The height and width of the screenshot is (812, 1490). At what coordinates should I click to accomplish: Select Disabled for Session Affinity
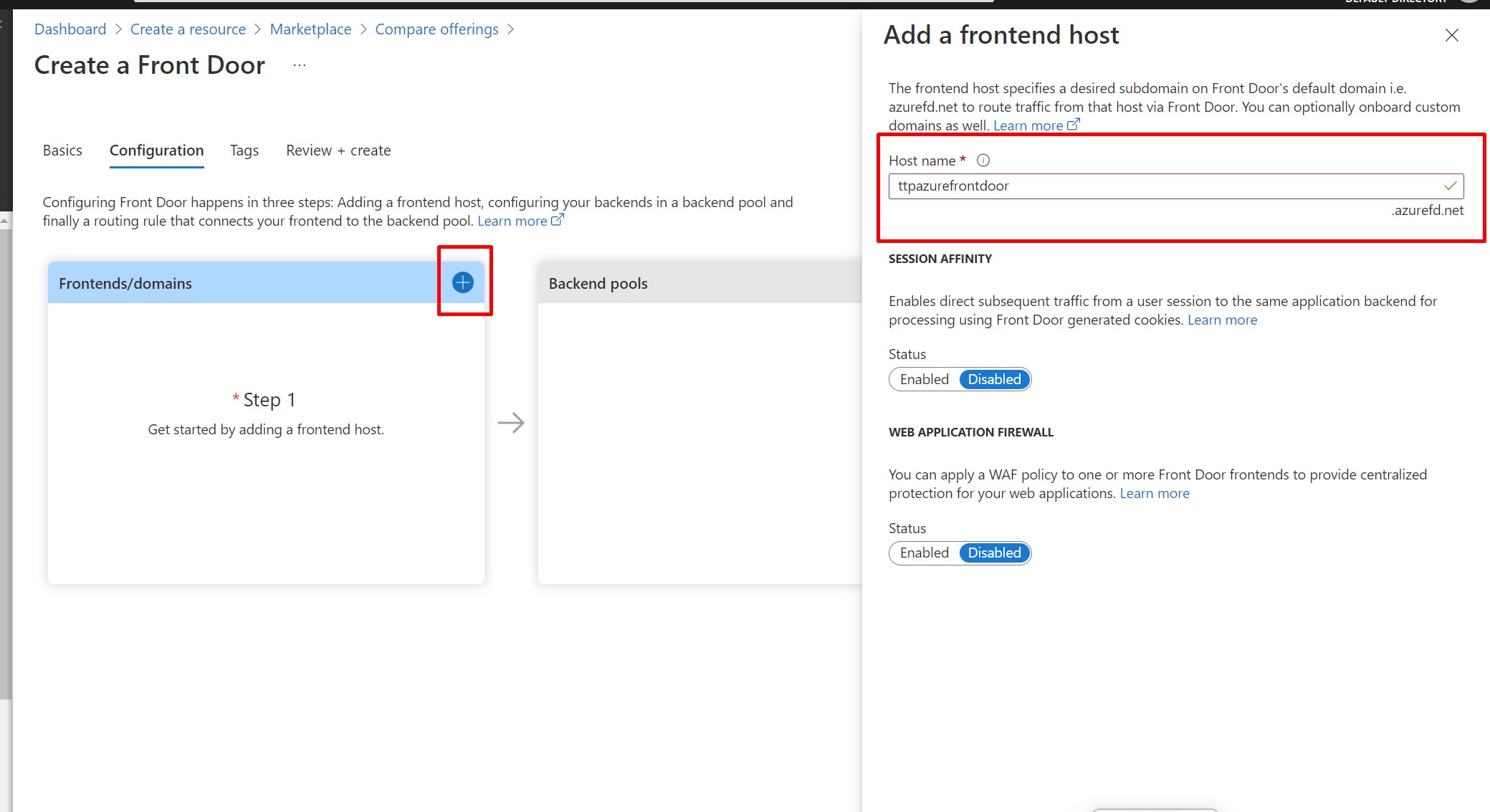click(994, 379)
